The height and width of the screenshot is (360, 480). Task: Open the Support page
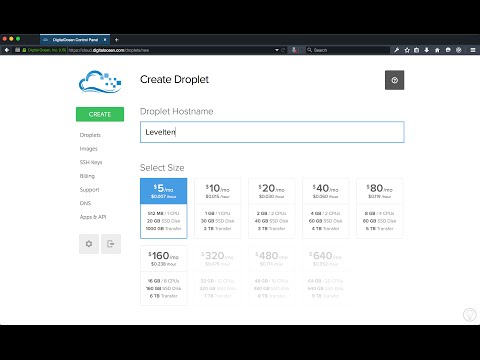[89, 190]
